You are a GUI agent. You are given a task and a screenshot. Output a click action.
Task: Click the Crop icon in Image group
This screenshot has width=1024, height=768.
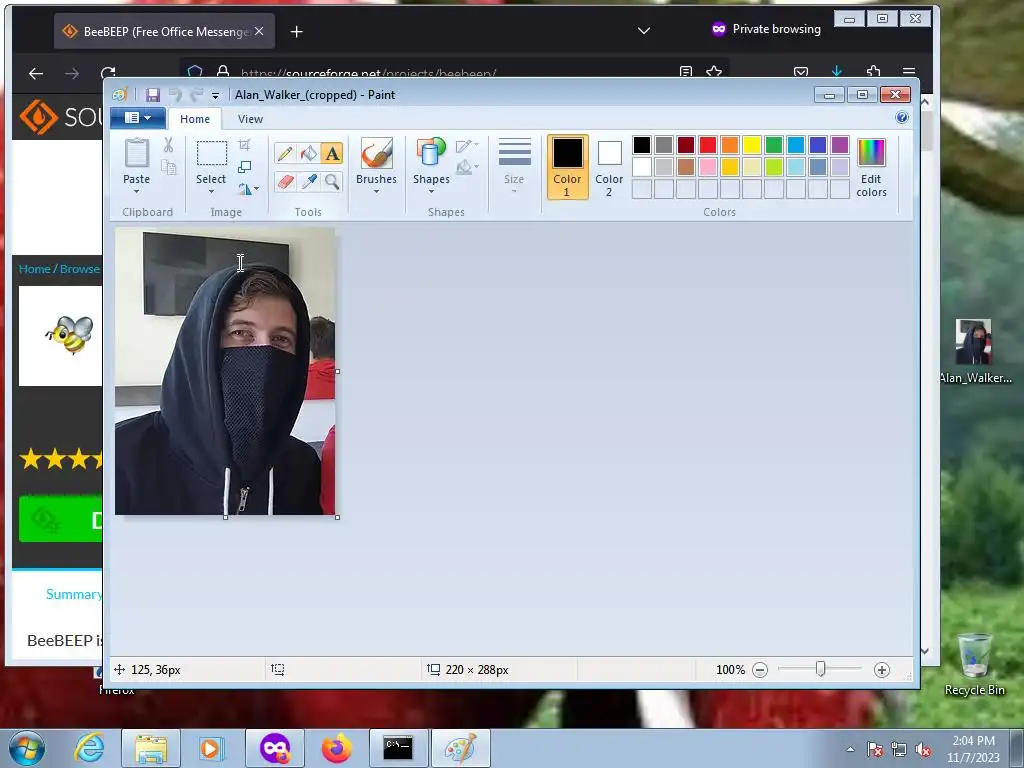[x=244, y=145]
